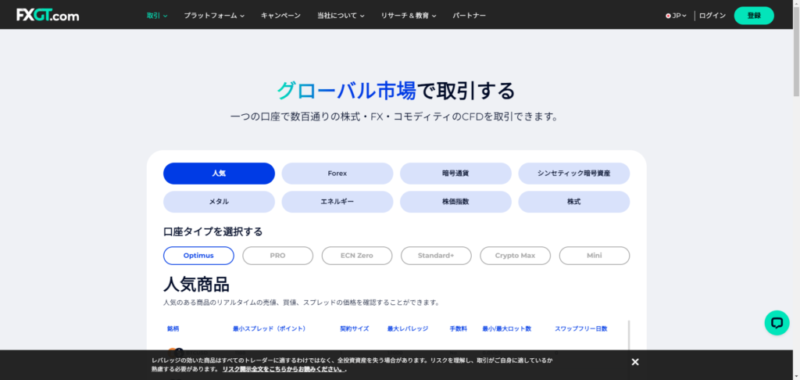Screen dimensions: 800x380
Task: Expand the プラットフォーム dropdown menu
Action: tap(214, 16)
